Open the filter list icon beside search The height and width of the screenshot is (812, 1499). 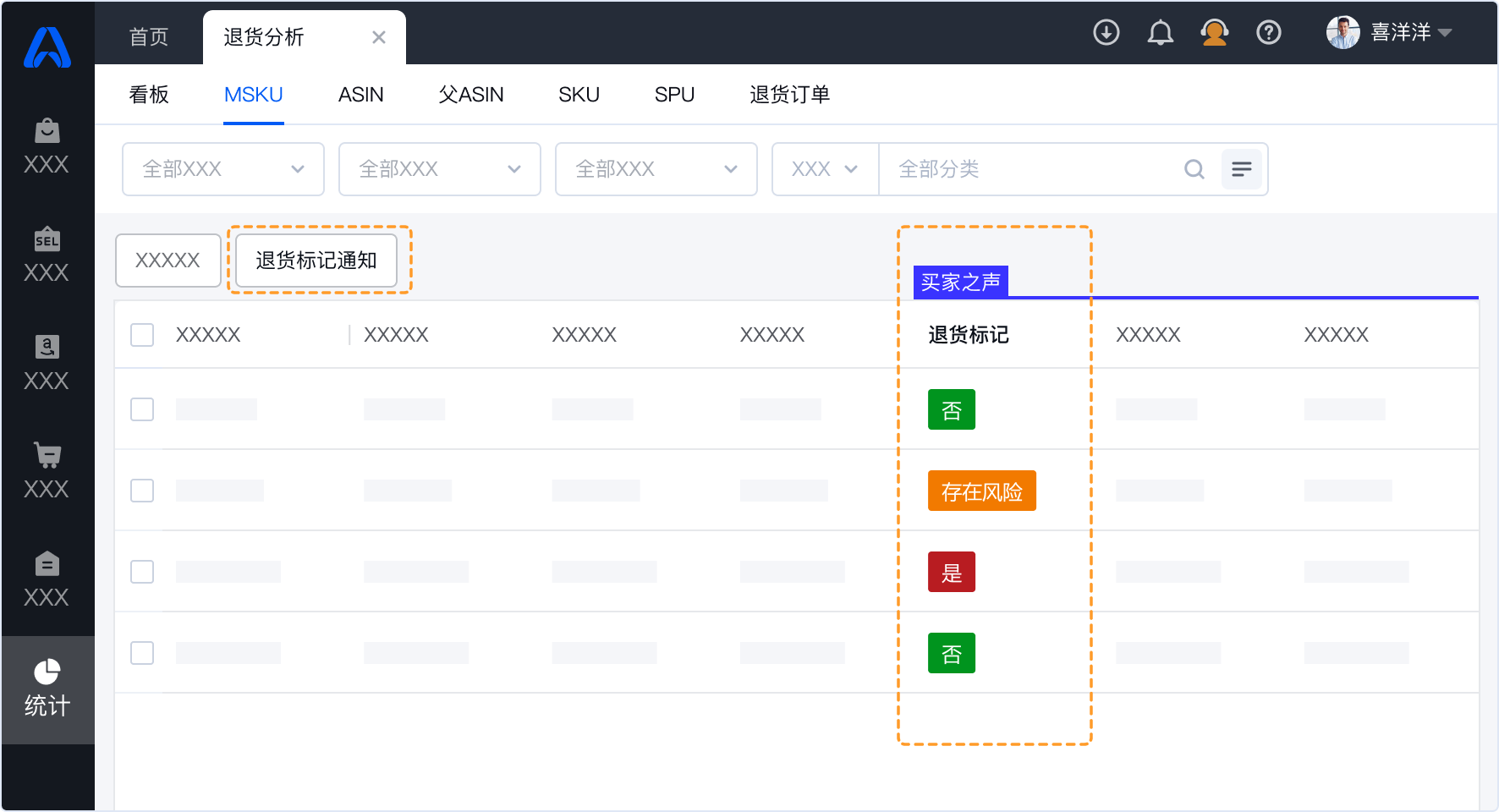[1241, 169]
